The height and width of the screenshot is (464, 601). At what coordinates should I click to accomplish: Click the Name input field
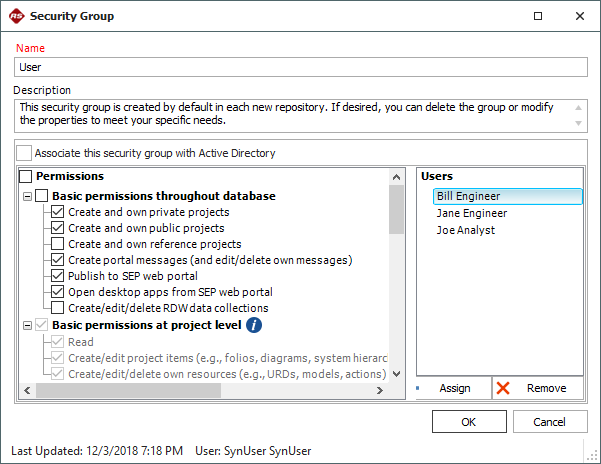pos(300,67)
